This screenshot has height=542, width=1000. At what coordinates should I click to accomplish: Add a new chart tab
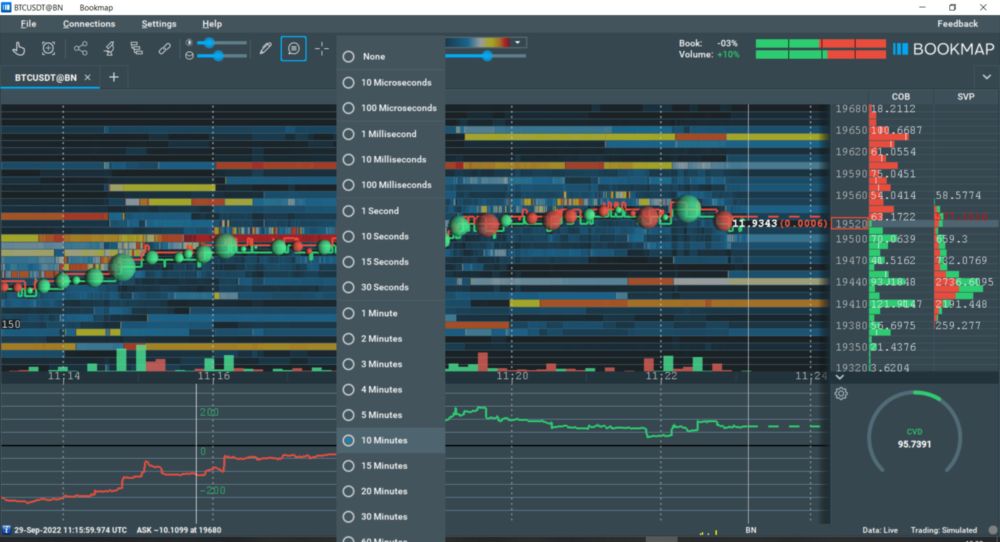[114, 77]
